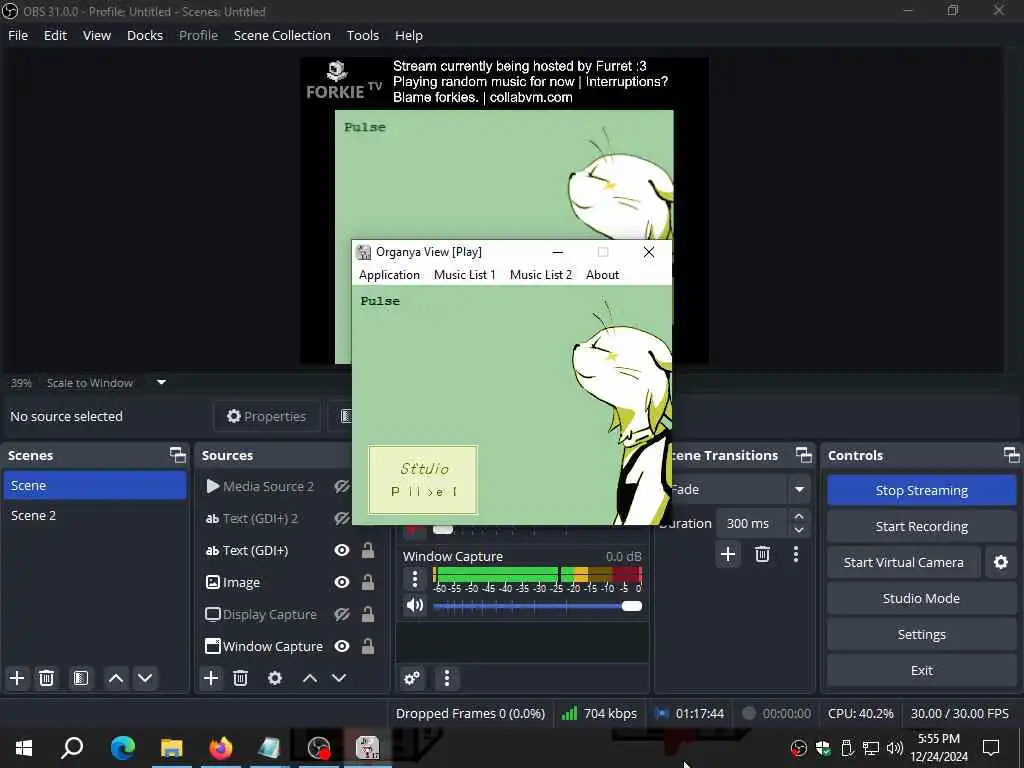
Task: Increase the transition duration with the up stepper
Action: (799, 516)
